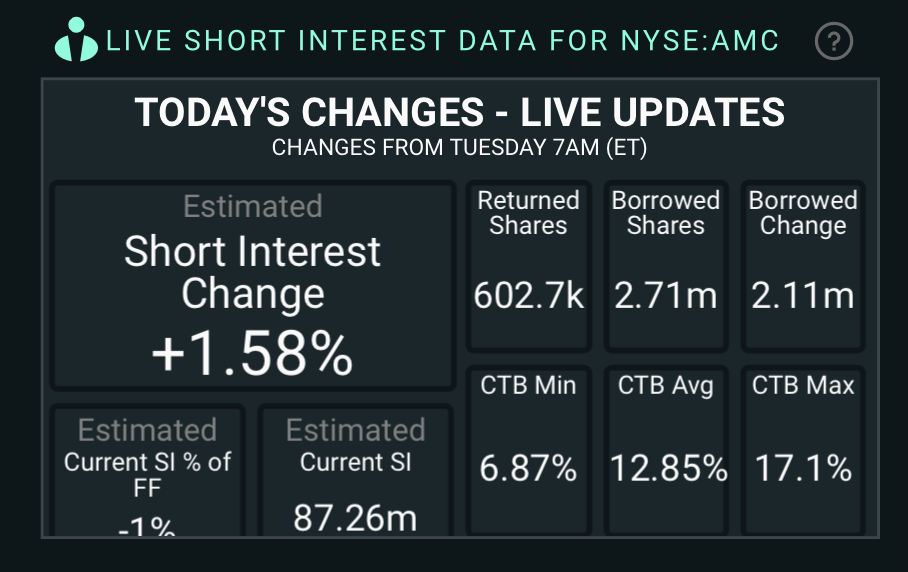Open the help question mark icon
Screen dimensions: 908x572
[834, 41]
